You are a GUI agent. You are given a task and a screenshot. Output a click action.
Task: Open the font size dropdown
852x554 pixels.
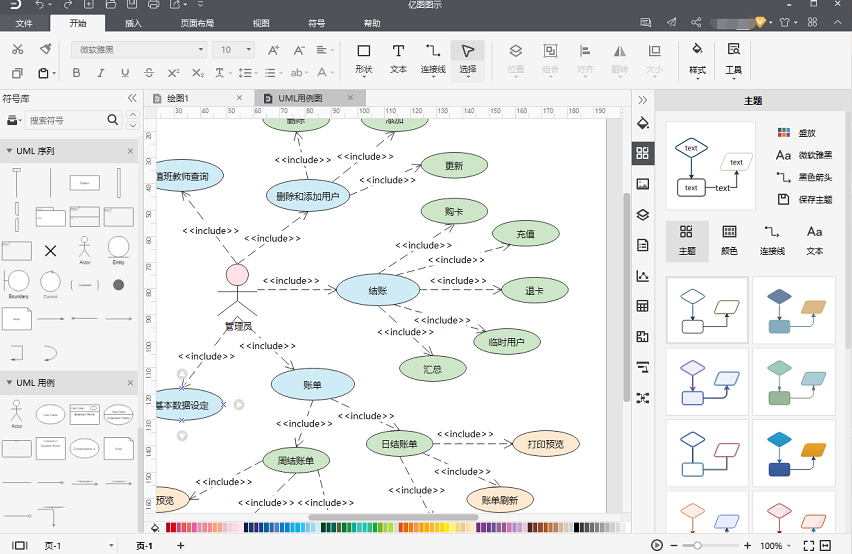coord(233,49)
